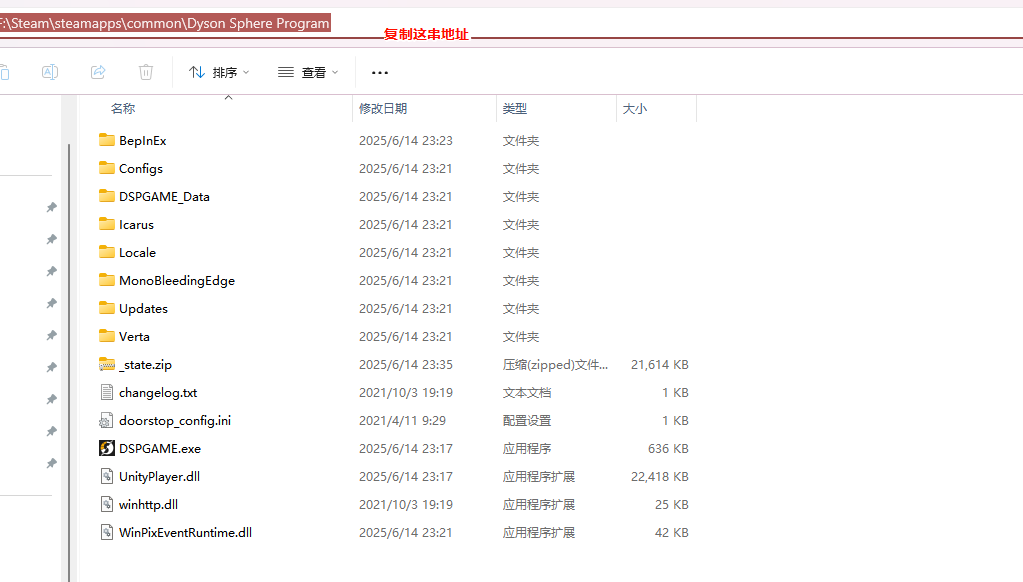Select the DSPGAME_Data folder icon
Viewport: 1023px width, 582px height.
(x=107, y=196)
